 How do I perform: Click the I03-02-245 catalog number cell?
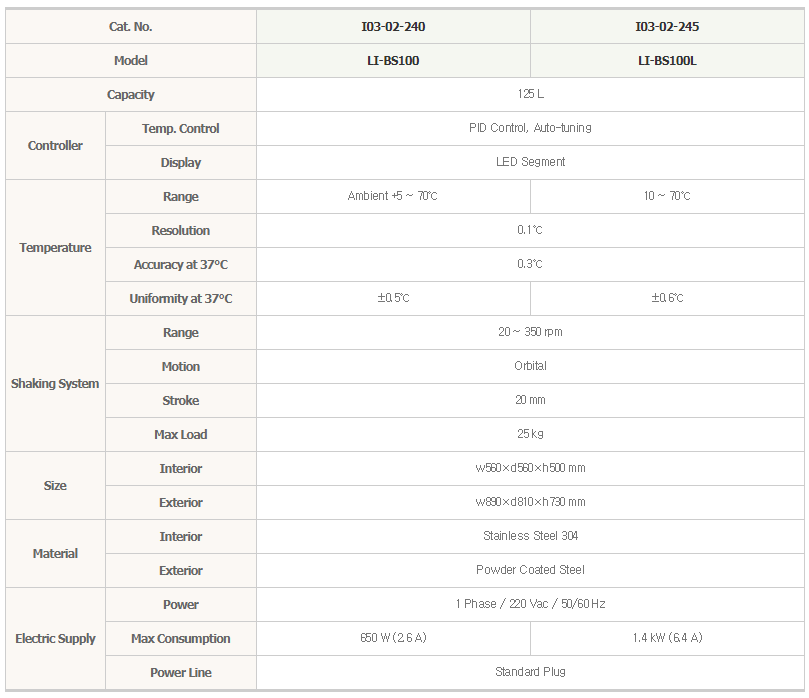coord(667,26)
